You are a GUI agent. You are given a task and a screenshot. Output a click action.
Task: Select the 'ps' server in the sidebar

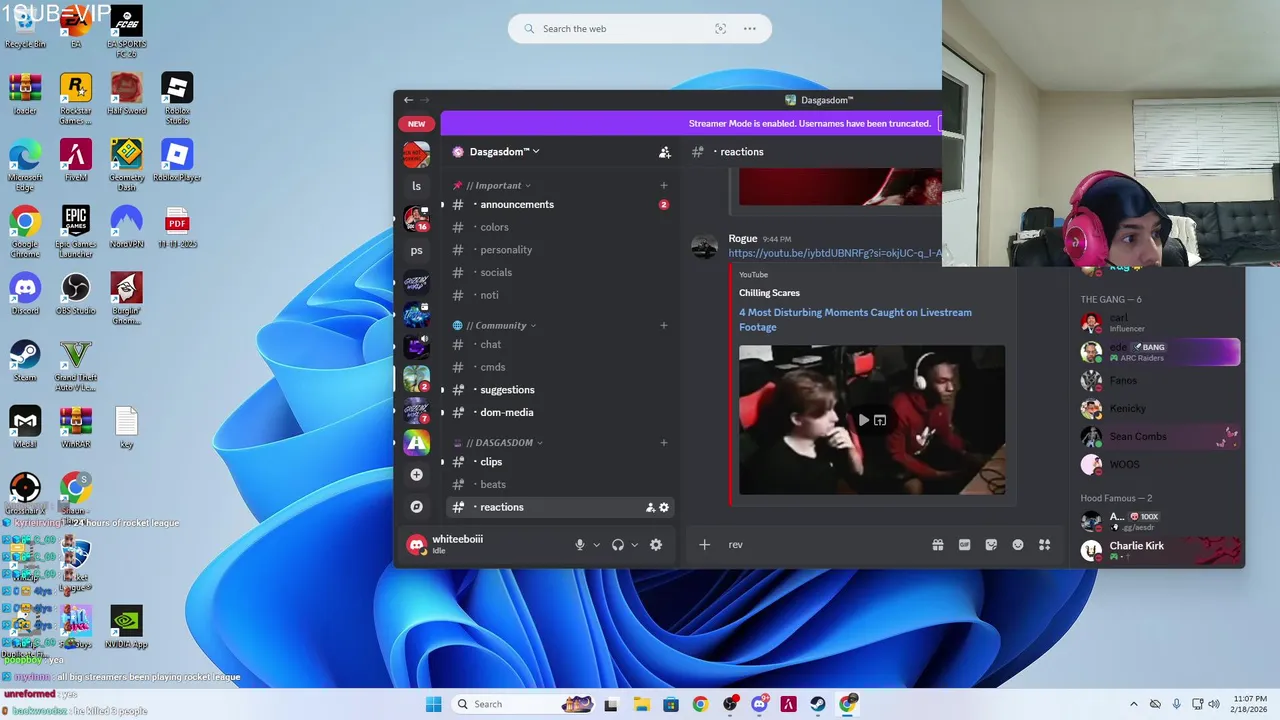417,250
